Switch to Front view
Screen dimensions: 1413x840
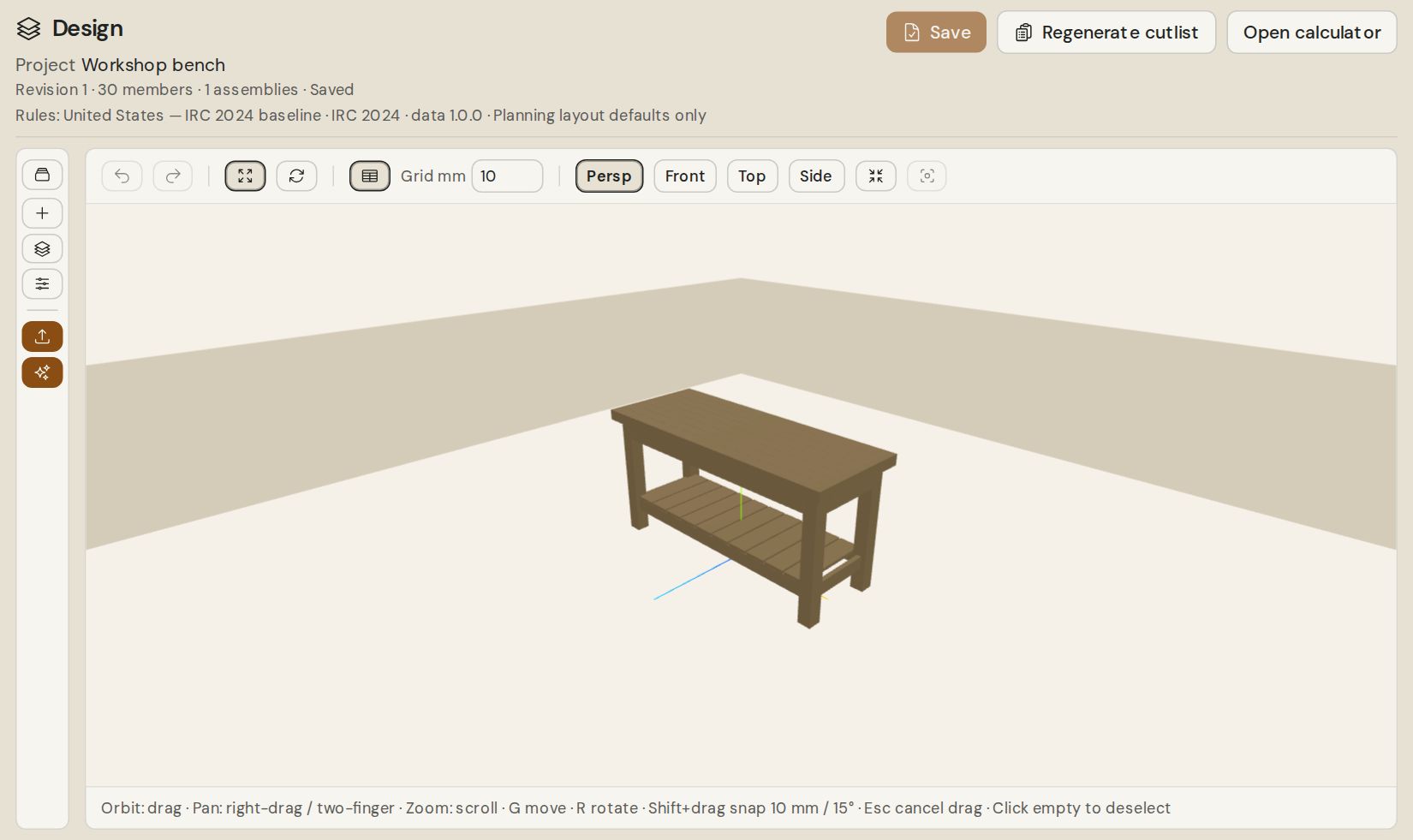685,176
